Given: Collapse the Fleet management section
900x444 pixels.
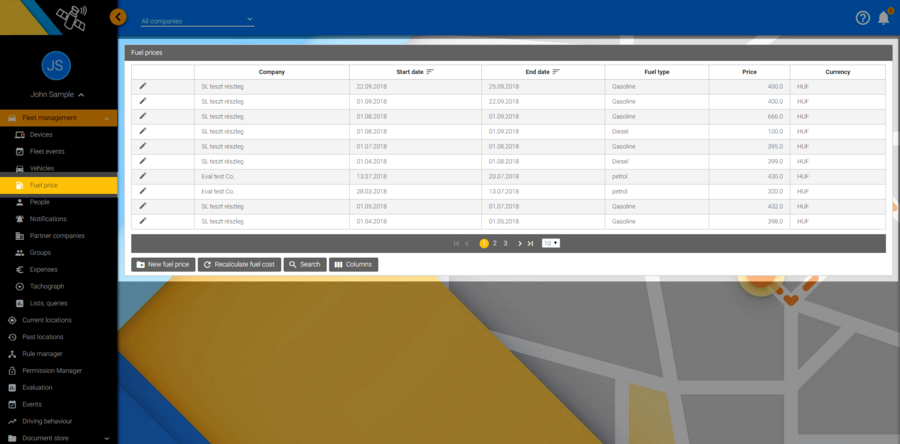Looking at the screenshot, I should [108, 118].
